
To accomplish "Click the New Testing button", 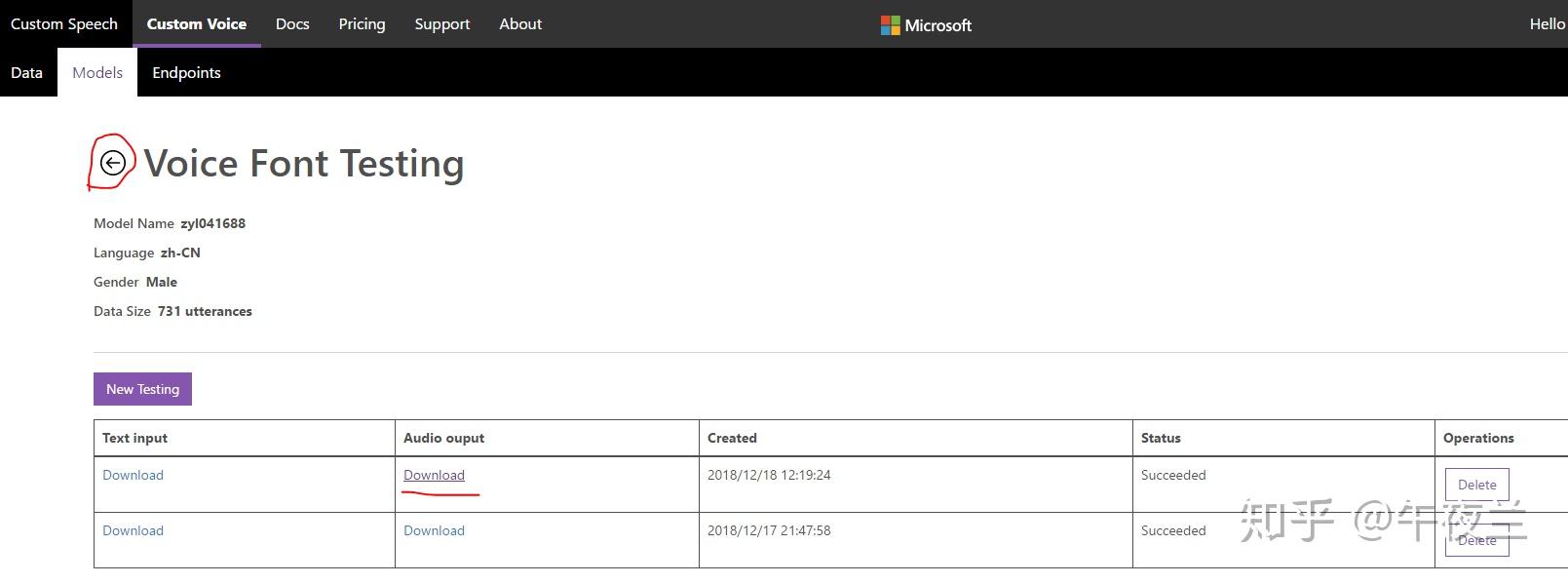I will coord(142,389).
